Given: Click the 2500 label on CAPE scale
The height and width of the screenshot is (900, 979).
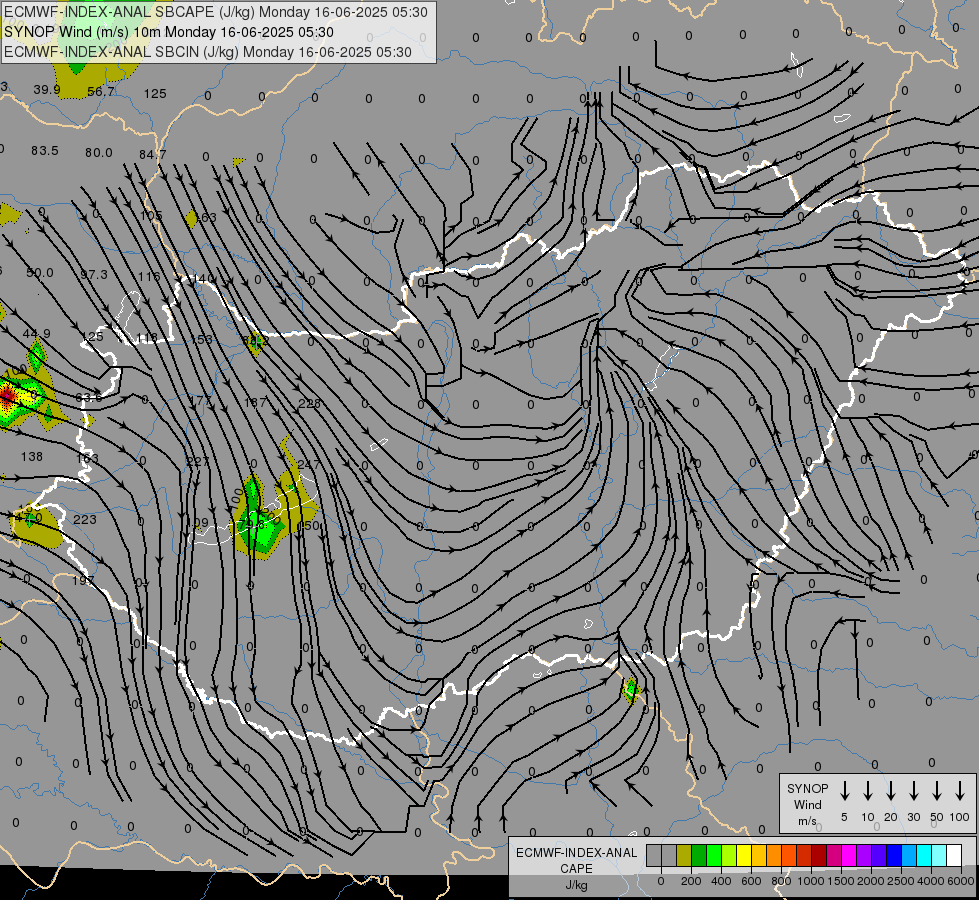Looking at the screenshot, I should pos(901,881).
